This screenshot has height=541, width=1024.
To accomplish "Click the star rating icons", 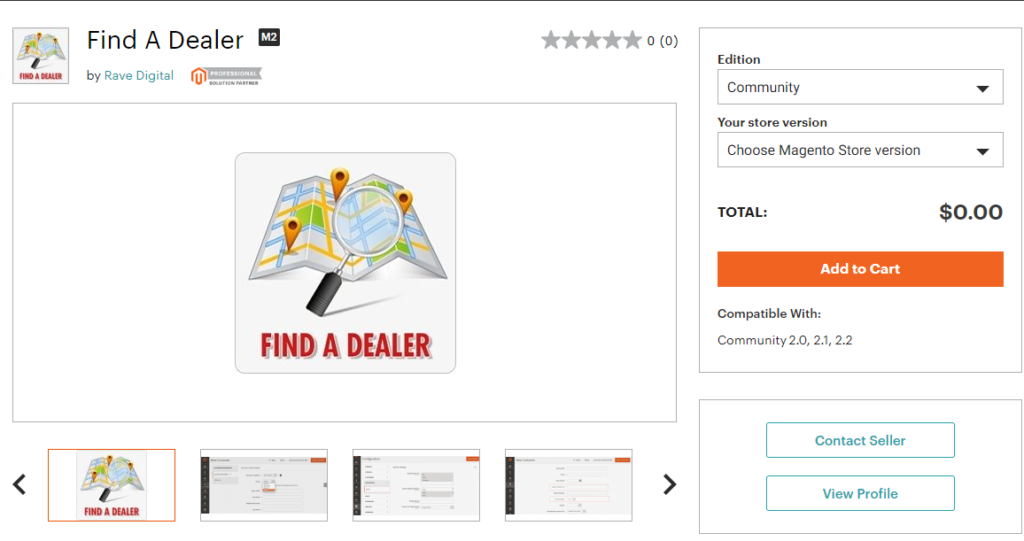I will click(x=591, y=41).
